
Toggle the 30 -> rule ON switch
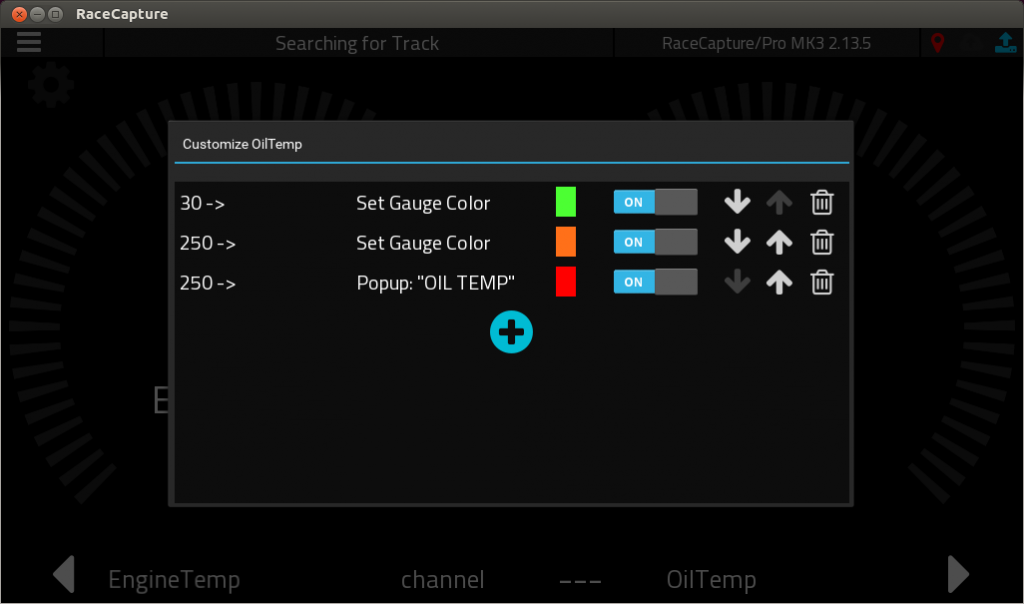[x=656, y=202]
